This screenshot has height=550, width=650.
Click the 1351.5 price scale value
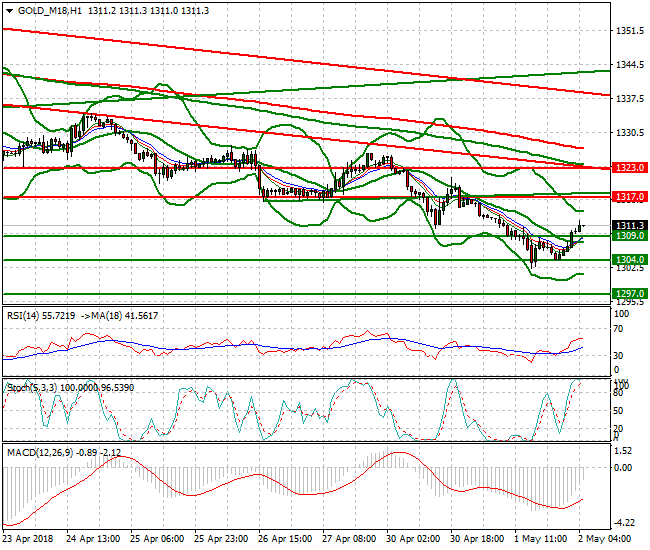630,31
